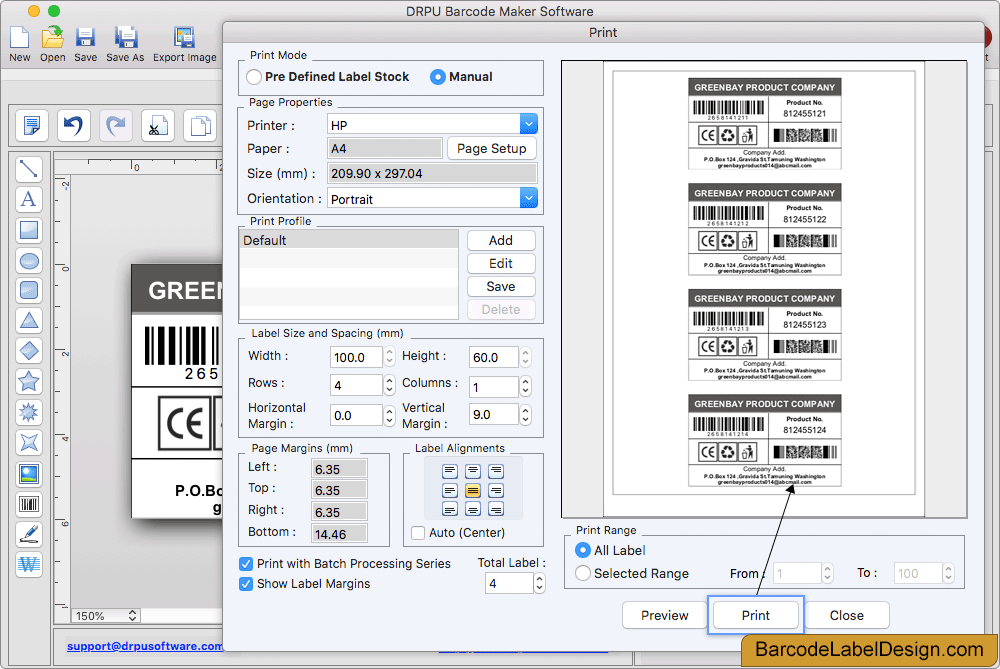Select the four-point star tool
The width and height of the screenshot is (1000, 669).
(29, 443)
